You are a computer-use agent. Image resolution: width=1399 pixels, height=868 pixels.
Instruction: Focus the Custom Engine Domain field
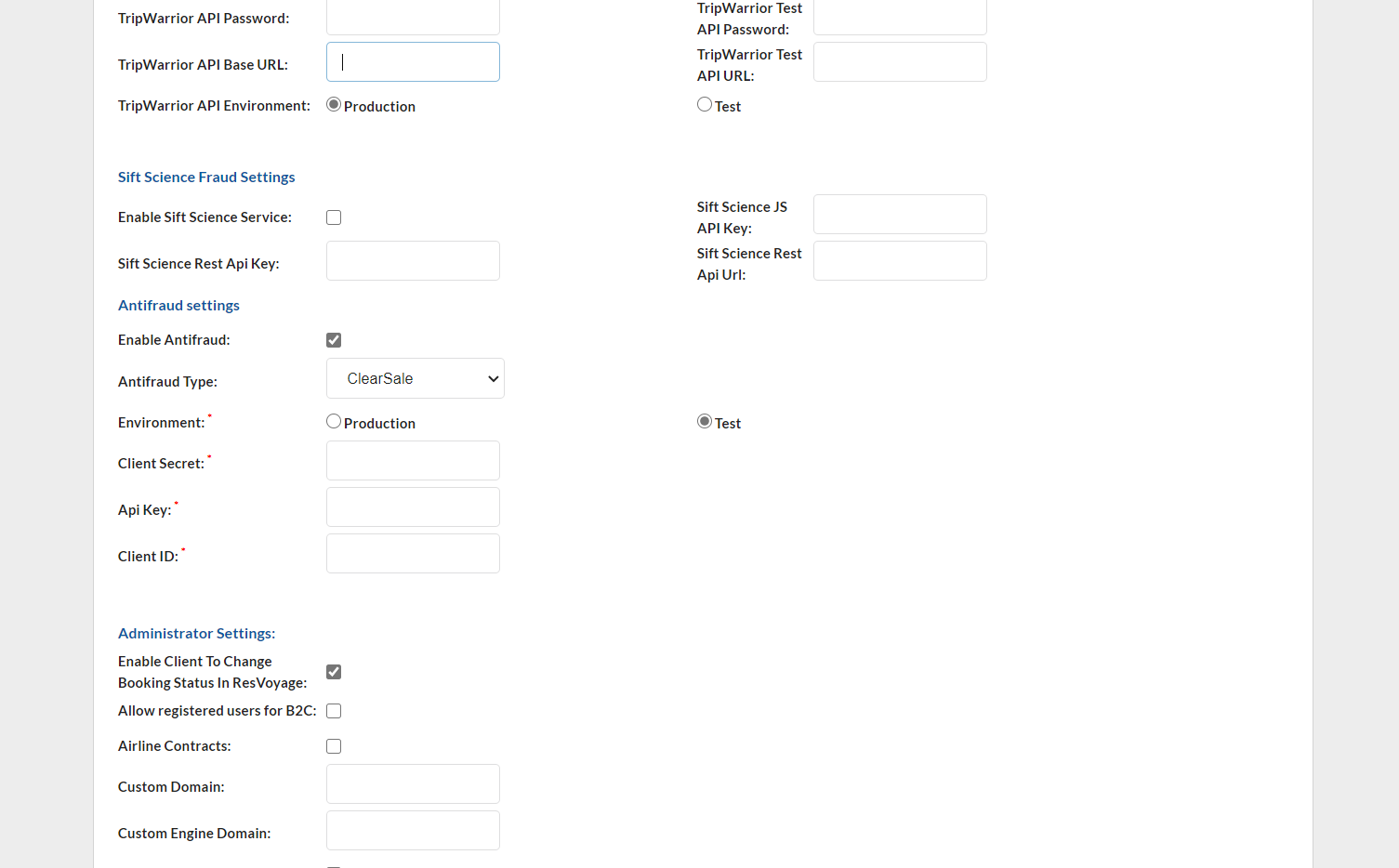pyautogui.click(x=413, y=831)
